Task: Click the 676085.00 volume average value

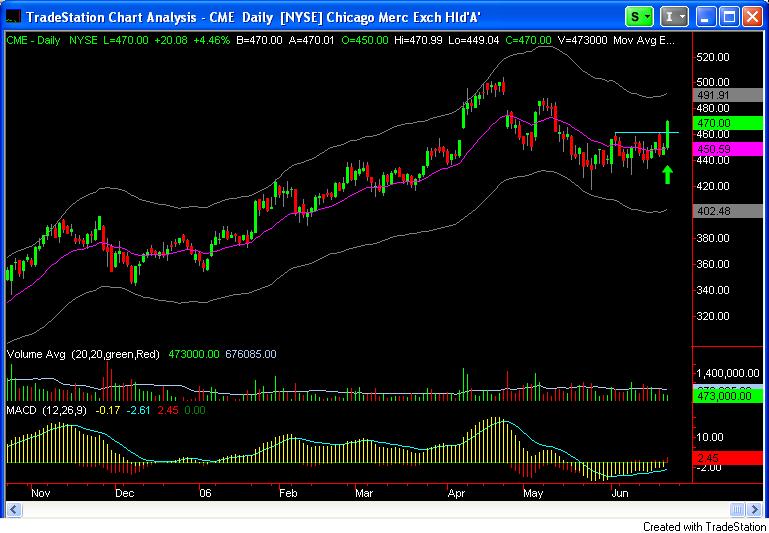Action: click(x=250, y=354)
